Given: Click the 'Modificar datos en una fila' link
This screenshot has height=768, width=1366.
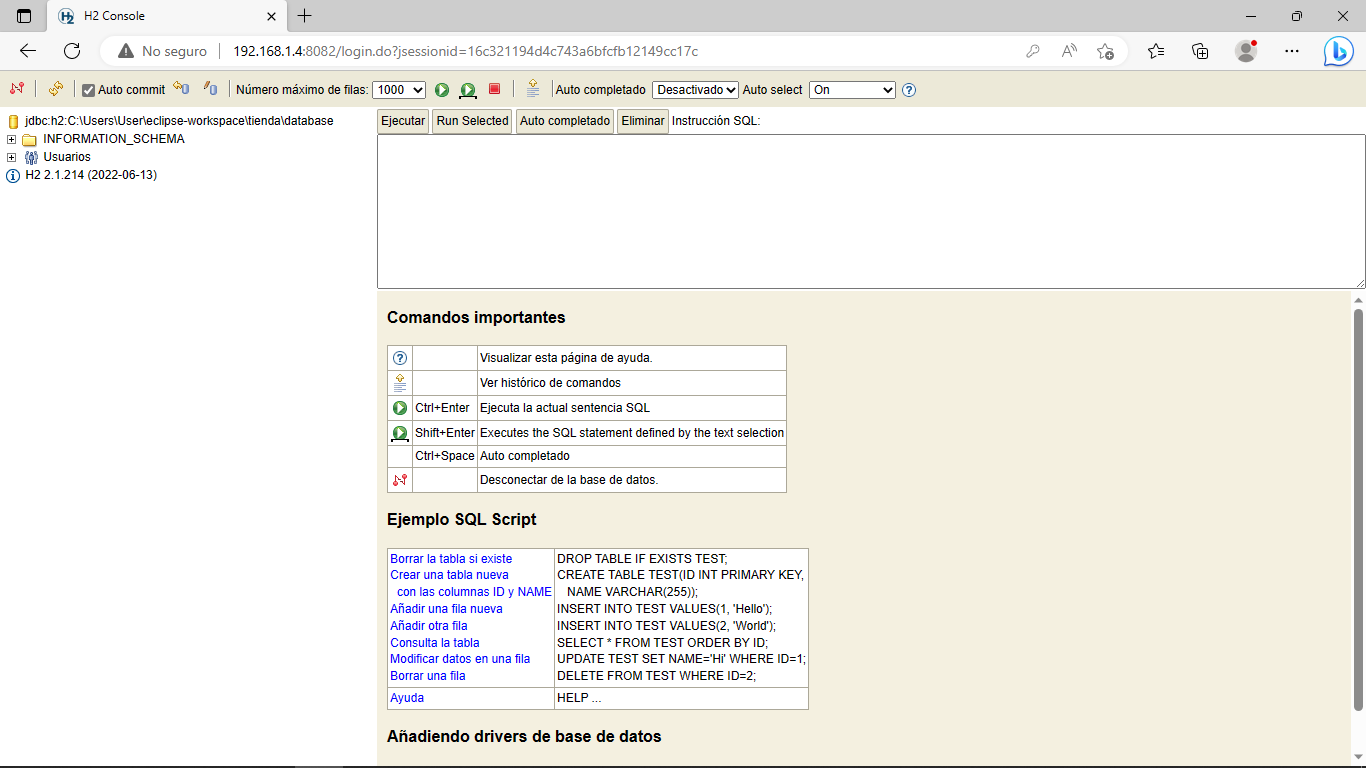Looking at the screenshot, I should tap(460, 659).
